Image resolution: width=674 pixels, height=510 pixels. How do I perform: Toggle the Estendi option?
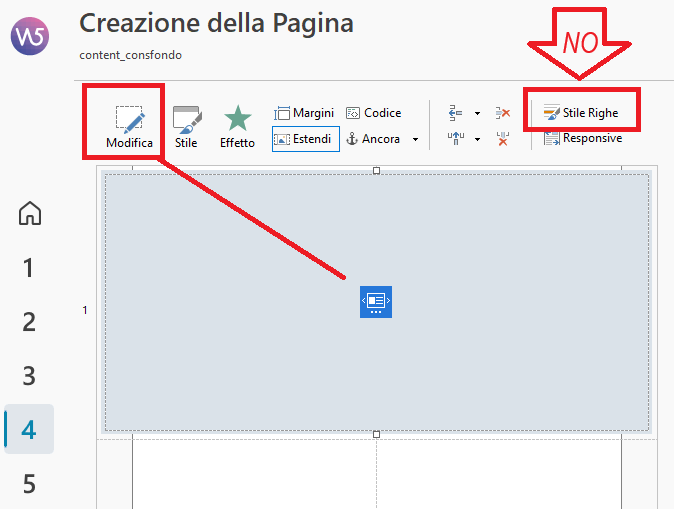[x=306, y=139]
